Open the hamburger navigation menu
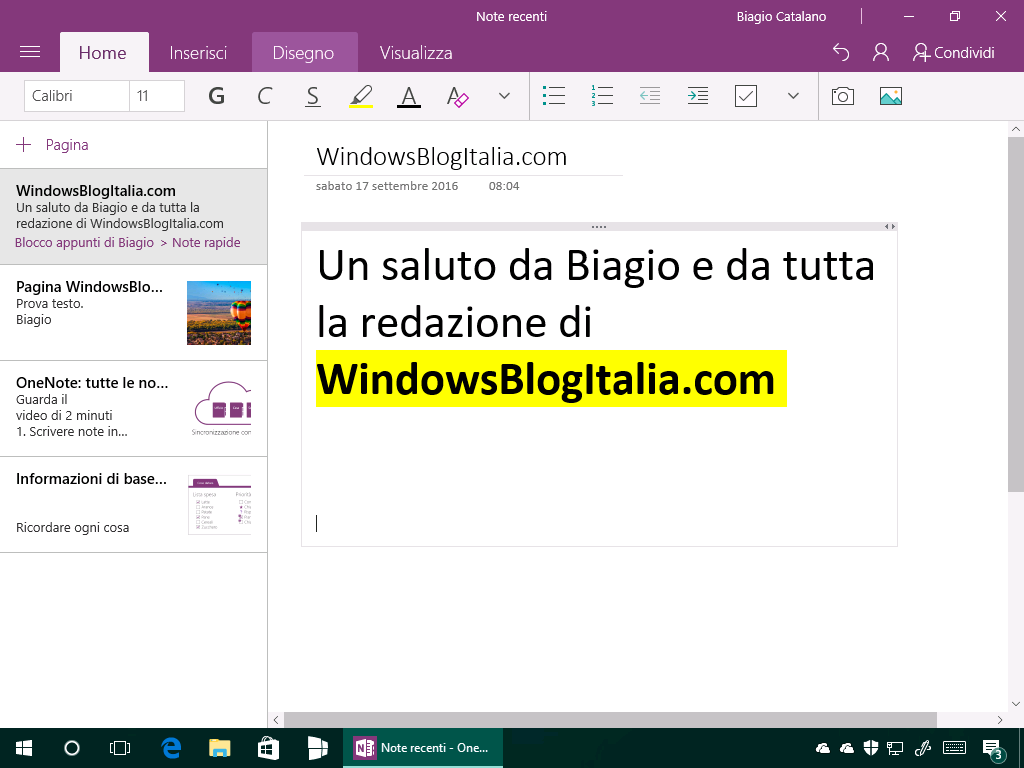The image size is (1024, 768). [30, 52]
